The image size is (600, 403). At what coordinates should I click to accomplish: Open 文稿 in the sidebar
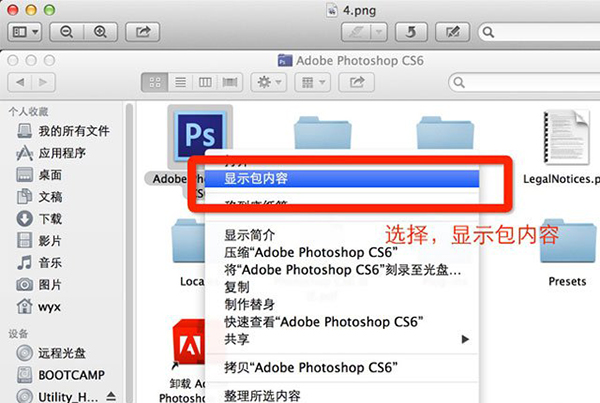pyautogui.click(x=39, y=197)
